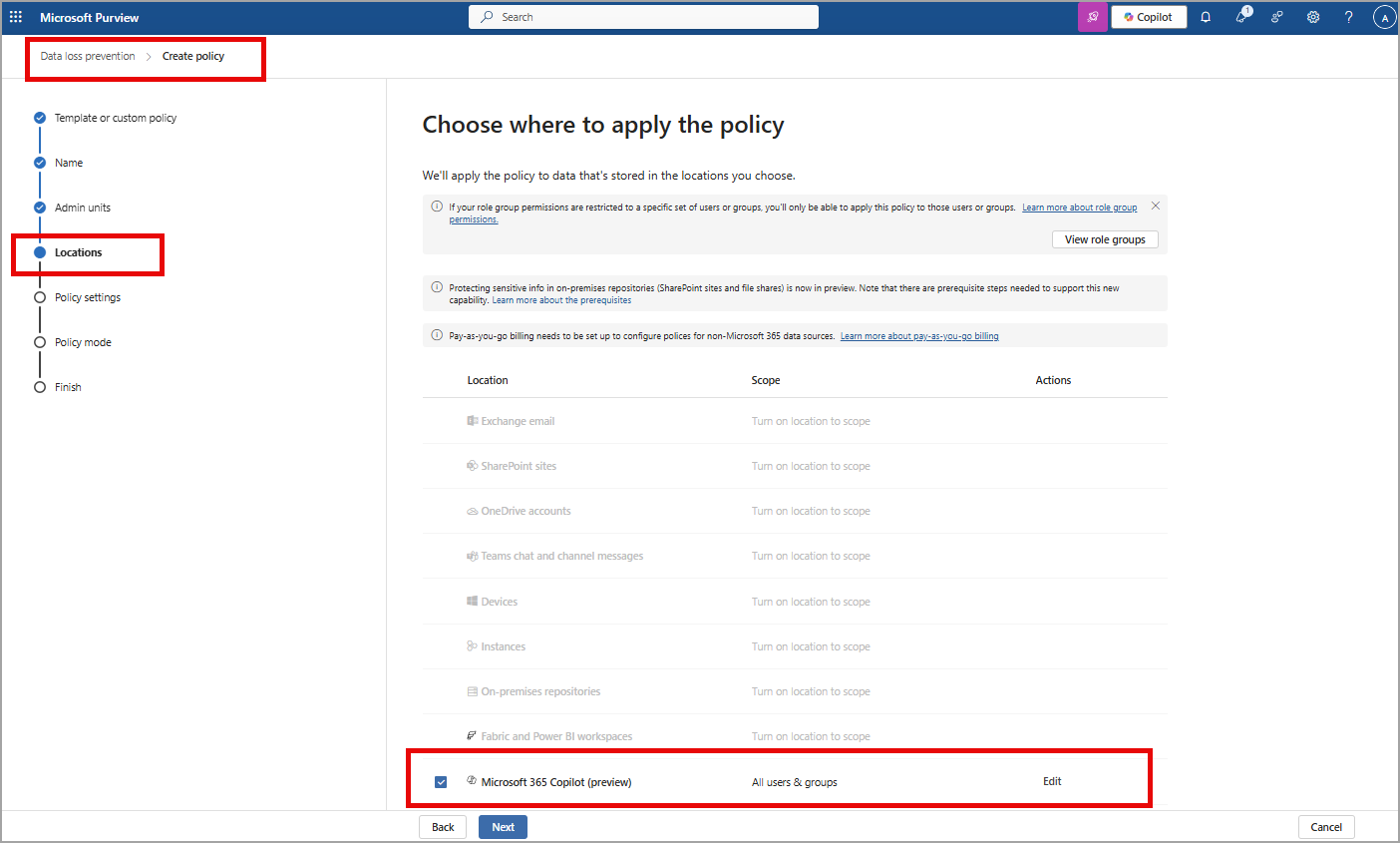
Task: Open the Copilot button in header
Action: [x=1149, y=17]
